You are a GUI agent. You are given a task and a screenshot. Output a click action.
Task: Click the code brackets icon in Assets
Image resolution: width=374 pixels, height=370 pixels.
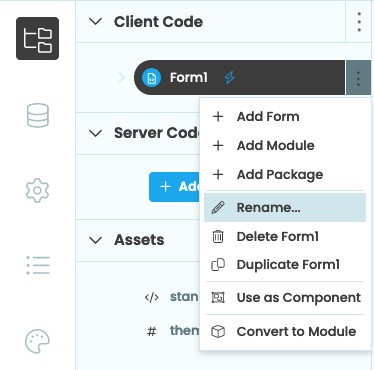(x=152, y=297)
